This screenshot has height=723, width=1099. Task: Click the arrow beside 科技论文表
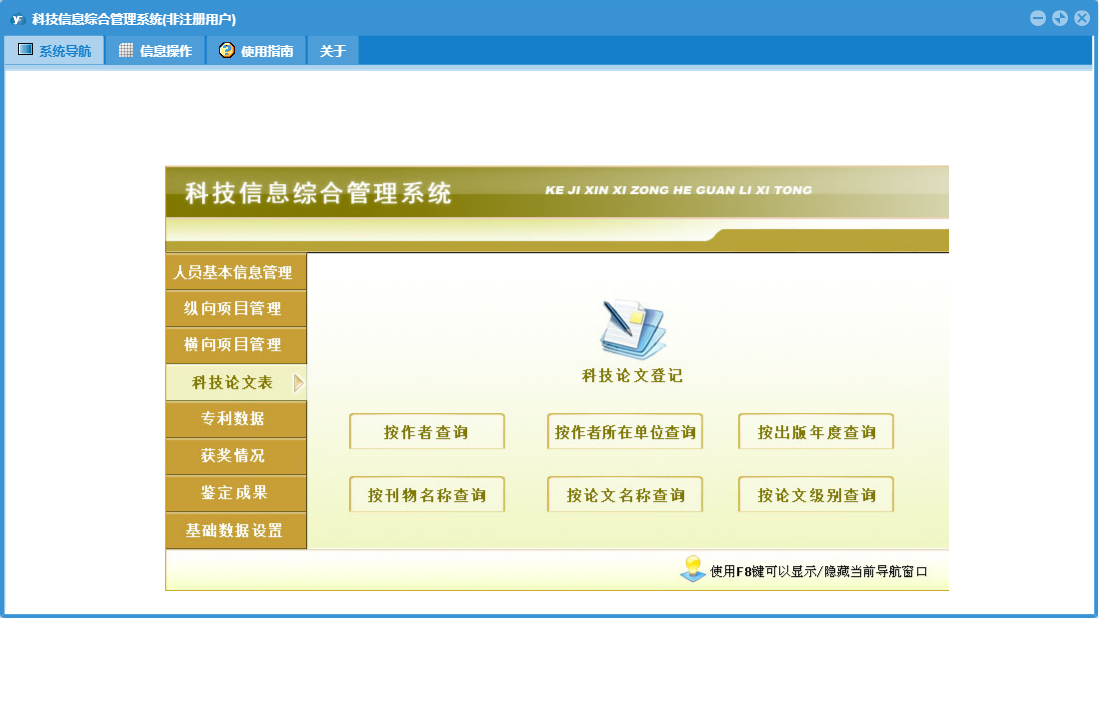pos(299,383)
